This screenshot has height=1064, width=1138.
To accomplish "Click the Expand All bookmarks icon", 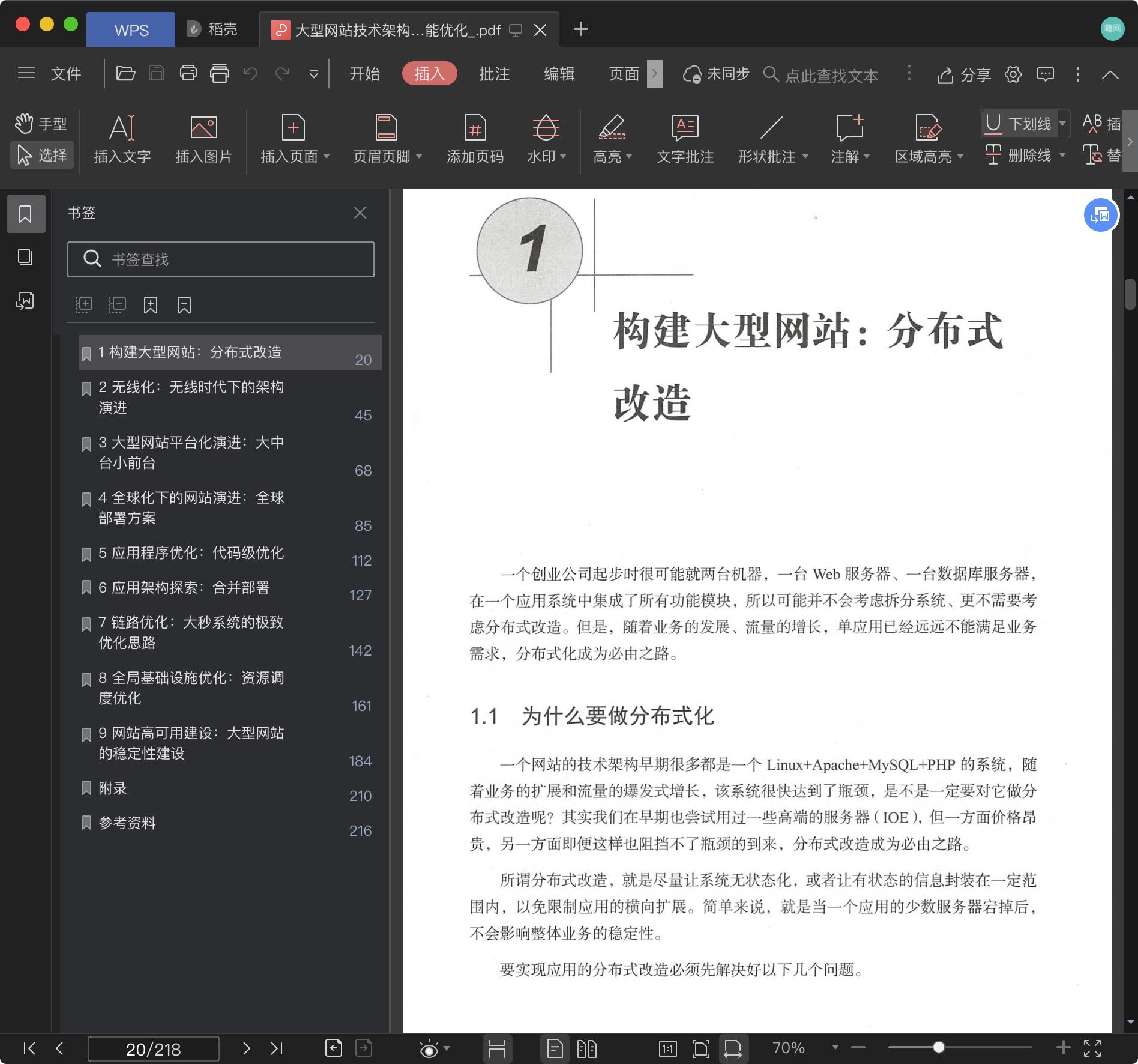I will [84, 304].
